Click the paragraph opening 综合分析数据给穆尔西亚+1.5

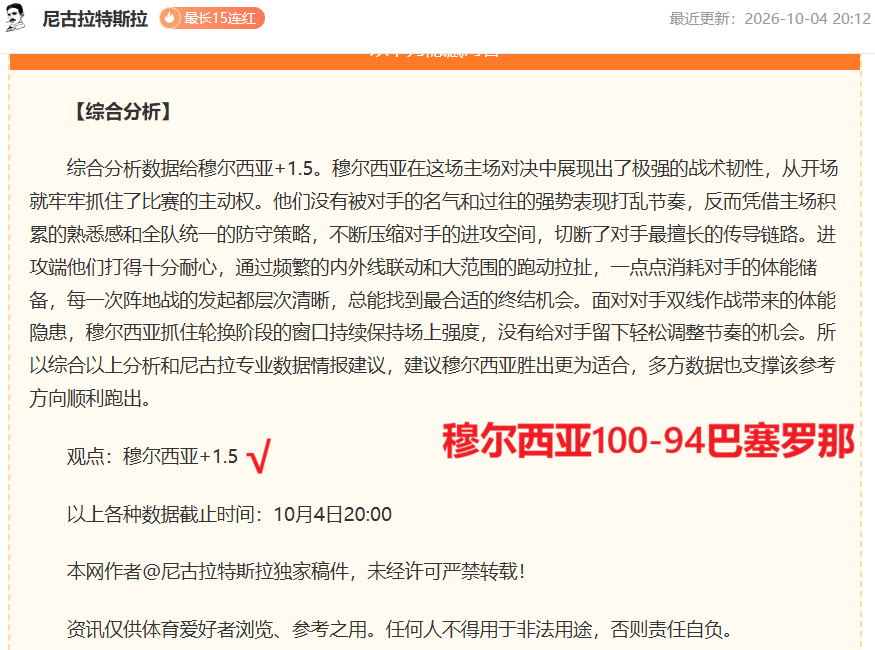click(x=434, y=283)
